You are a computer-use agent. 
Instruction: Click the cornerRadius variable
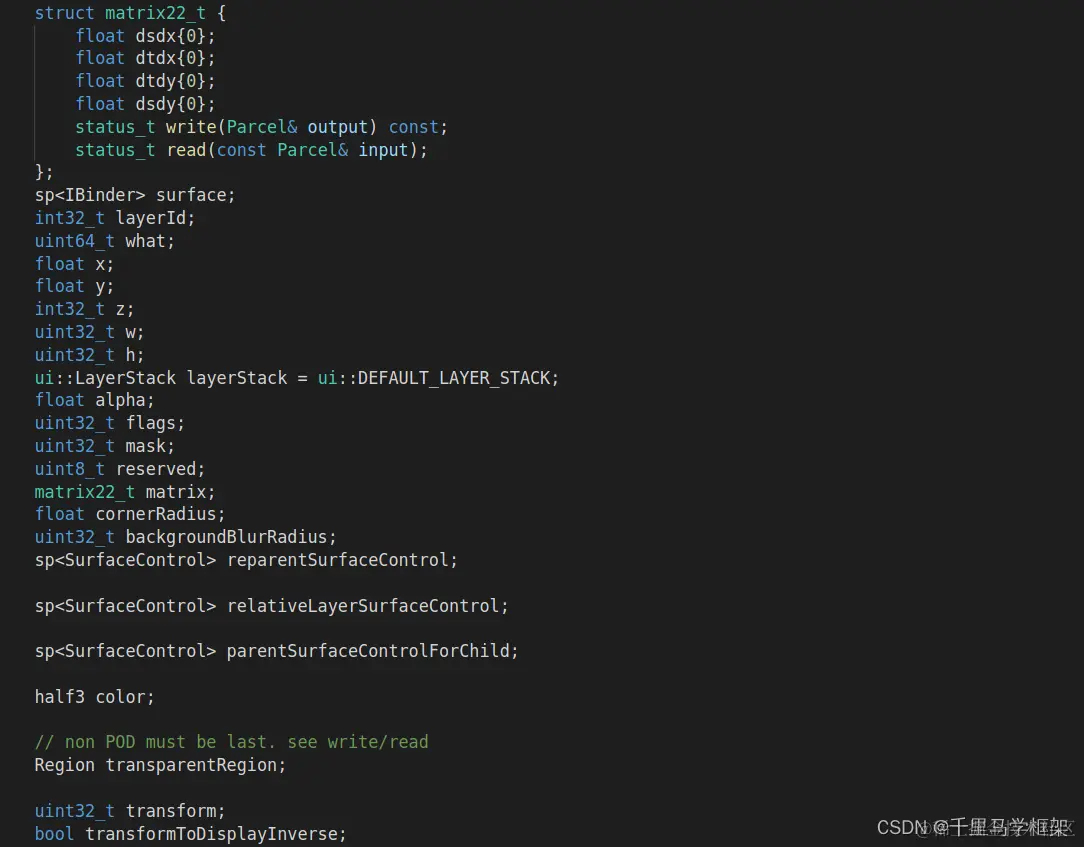156,514
